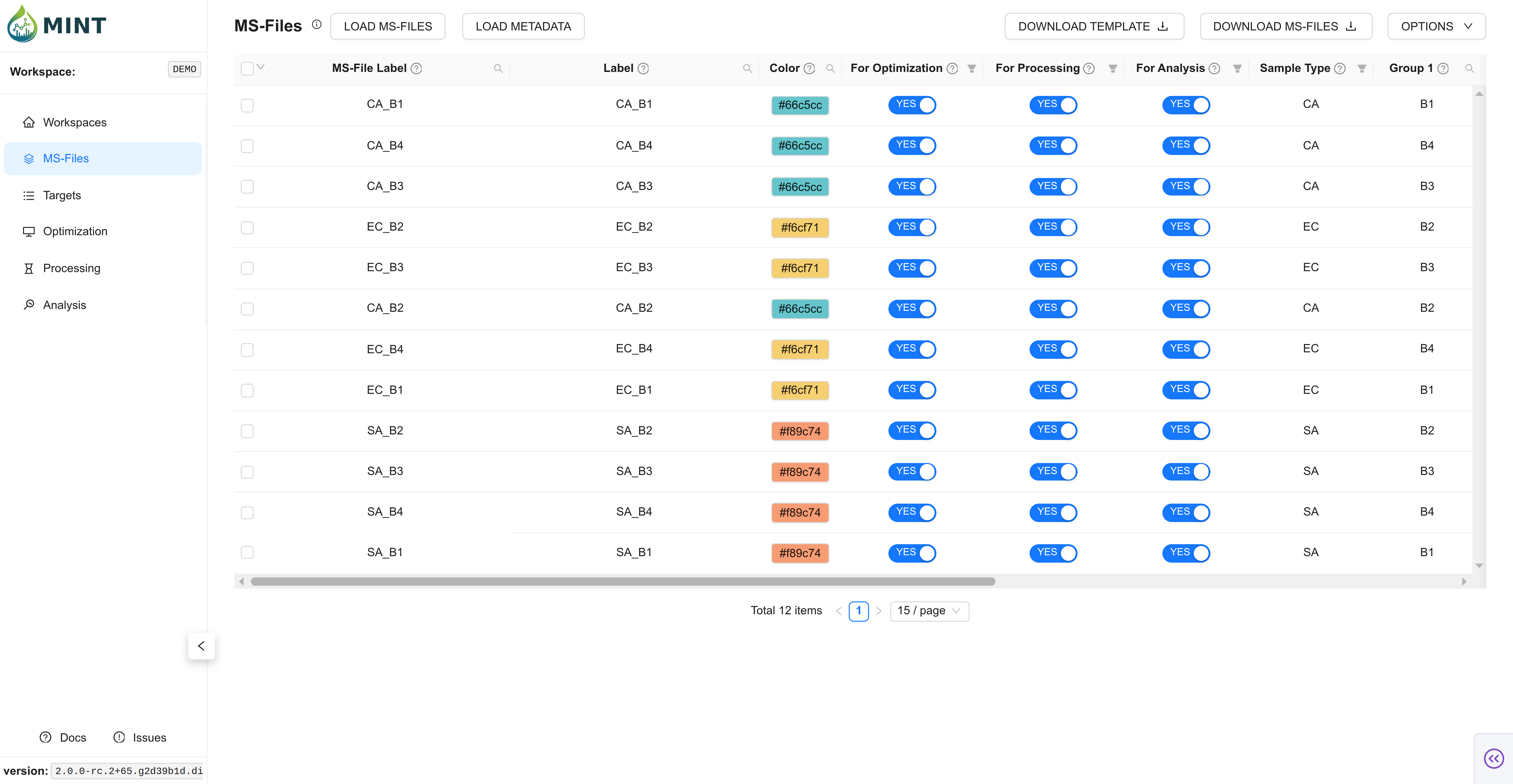Check the checkbox for row EC_B2
The image size is (1513, 784).
pos(247,227)
